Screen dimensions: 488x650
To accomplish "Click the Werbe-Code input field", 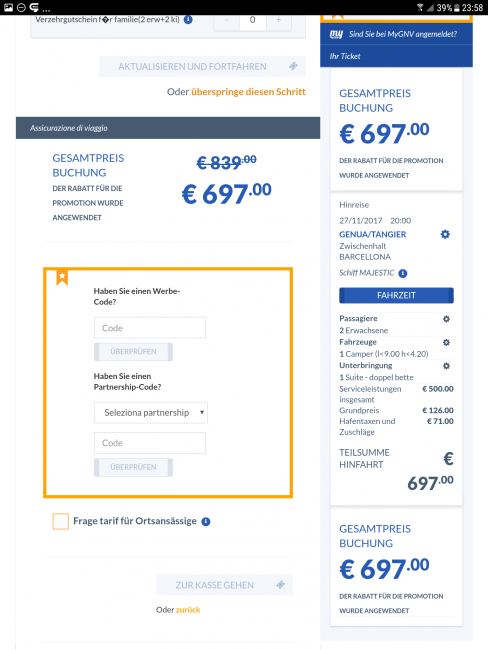I will pyautogui.click(x=150, y=328).
